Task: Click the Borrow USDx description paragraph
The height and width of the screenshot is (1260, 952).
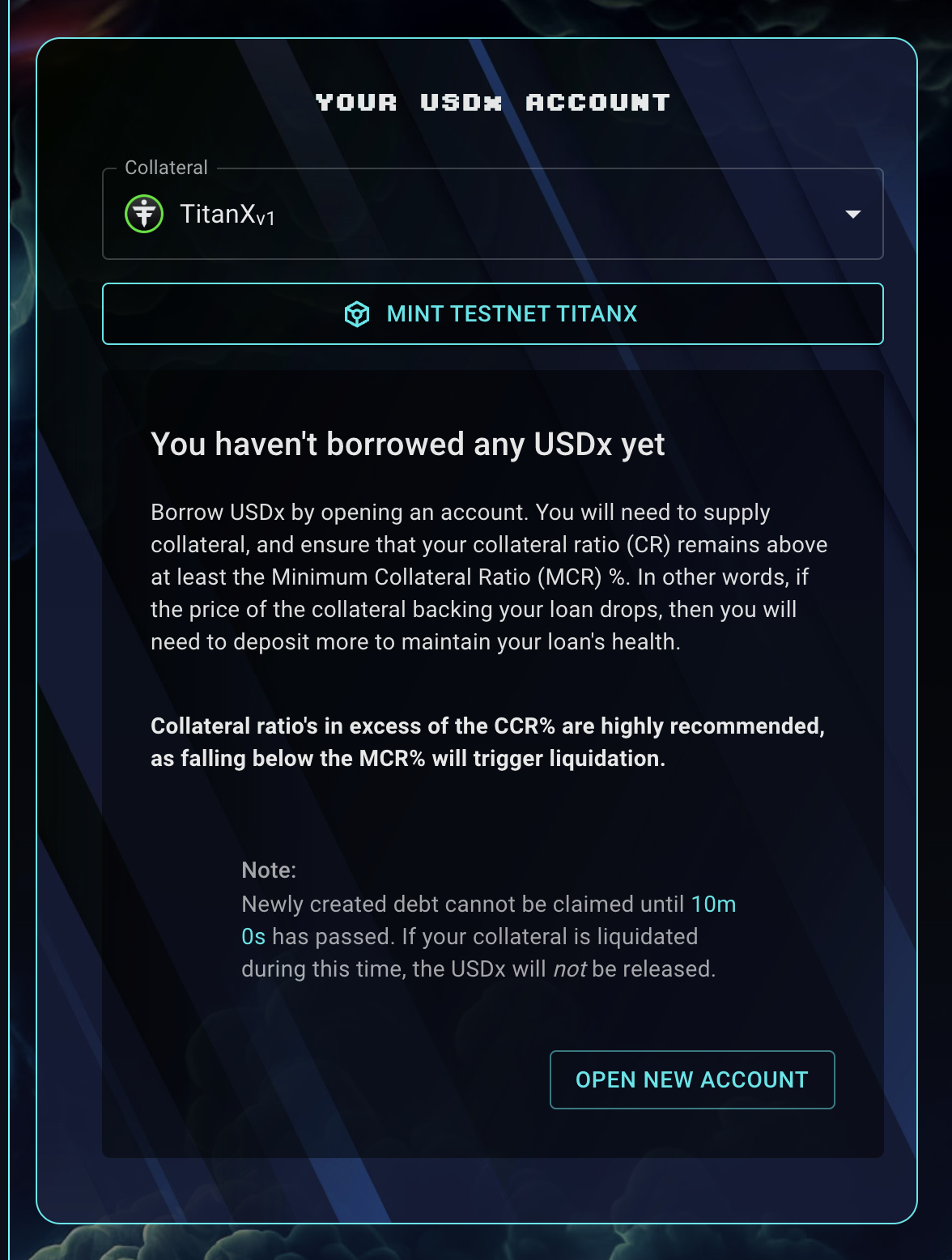Action: tap(489, 577)
